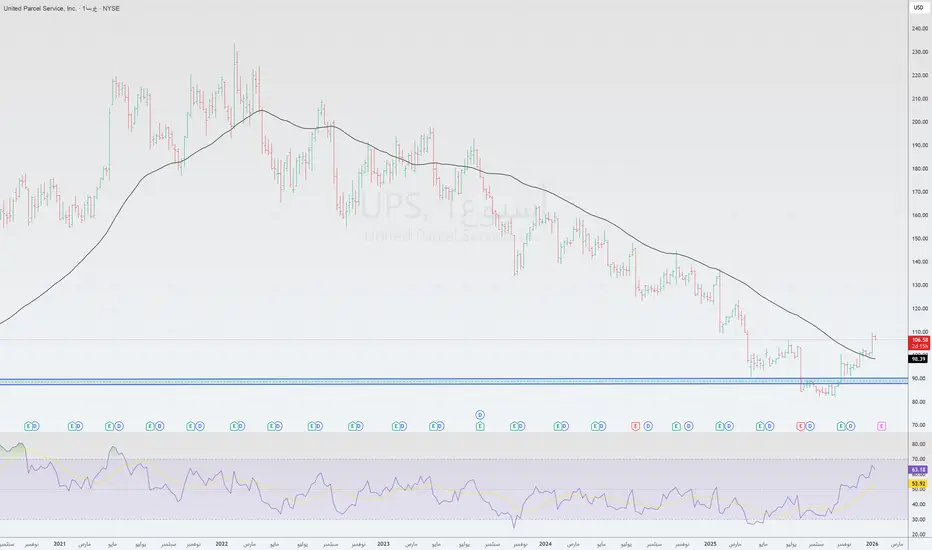Open the dividend marker beside the July 2025 red earnings marker

pyautogui.click(x=810, y=426)
